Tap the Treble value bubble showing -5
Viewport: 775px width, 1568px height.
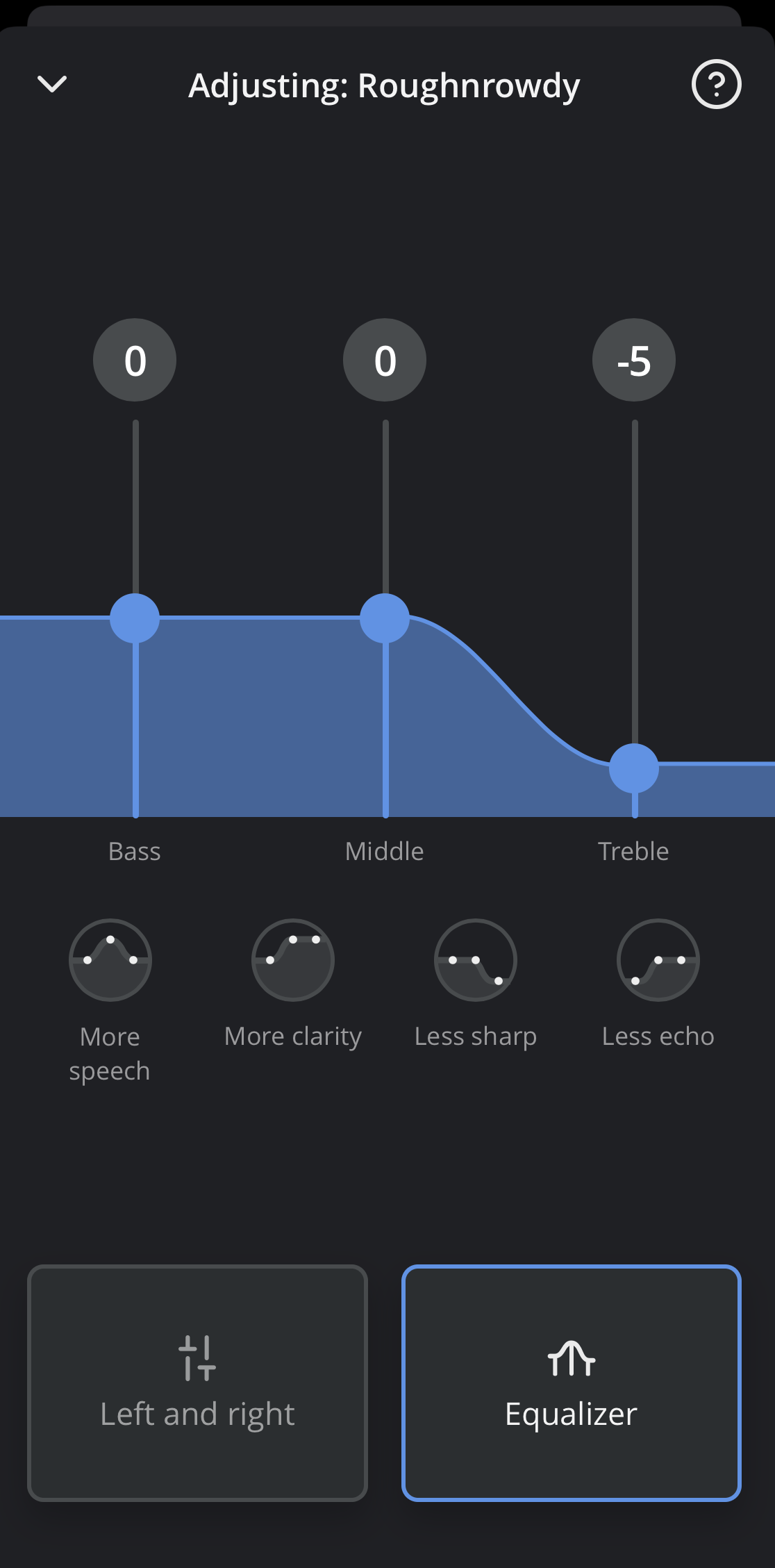pyautogui.click(x=634, y=360)
